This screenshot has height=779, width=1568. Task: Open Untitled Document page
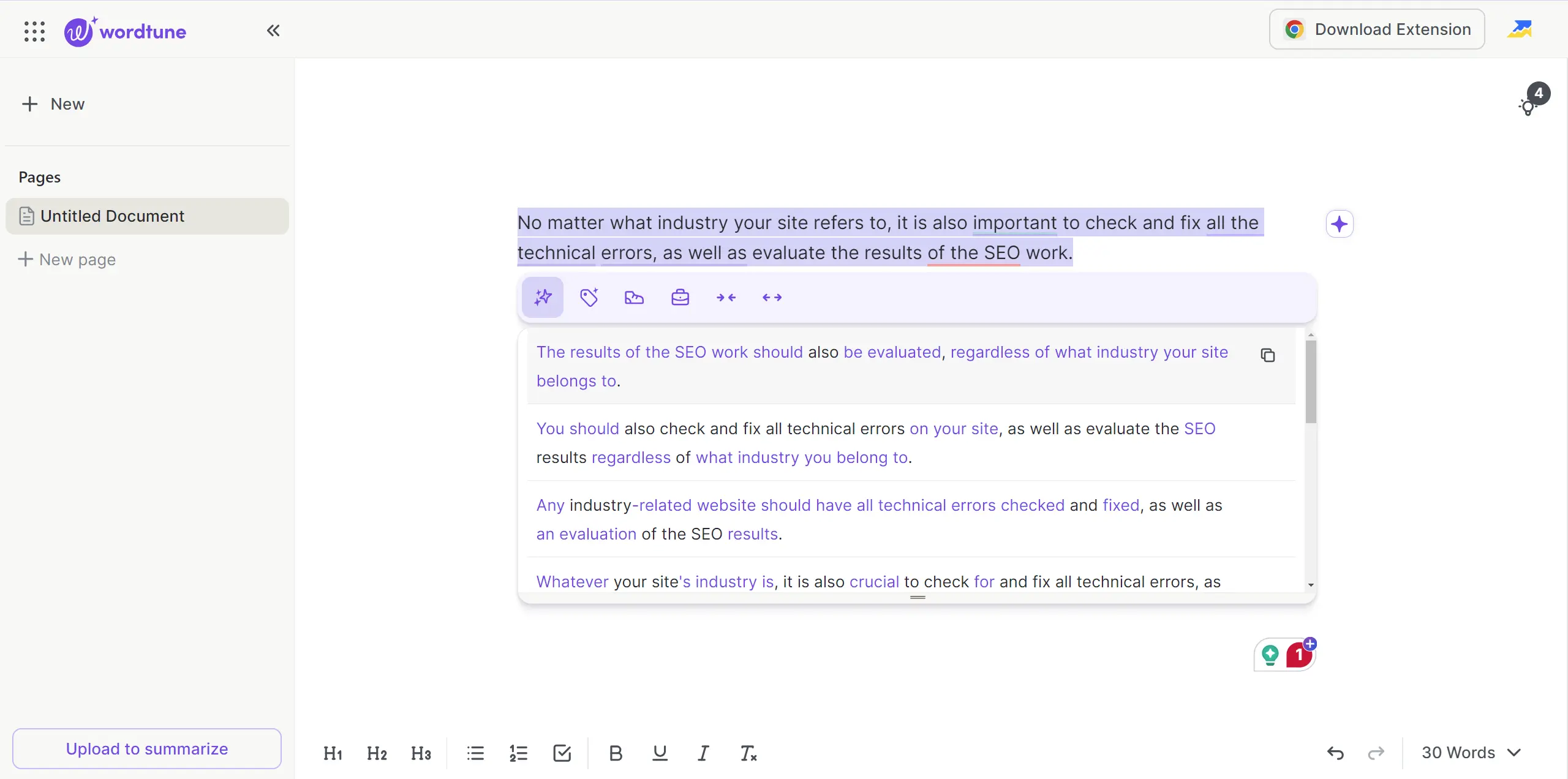pos(147,216)
